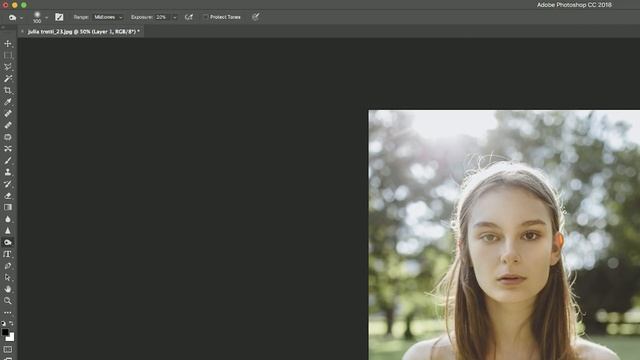Click the Exposure value field showing 20%

point(162,17)
